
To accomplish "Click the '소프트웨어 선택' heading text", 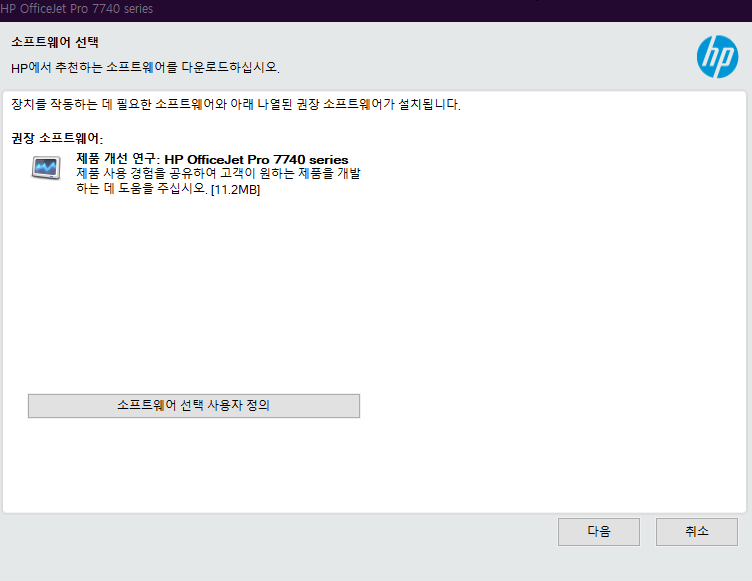I will point(55,42).
